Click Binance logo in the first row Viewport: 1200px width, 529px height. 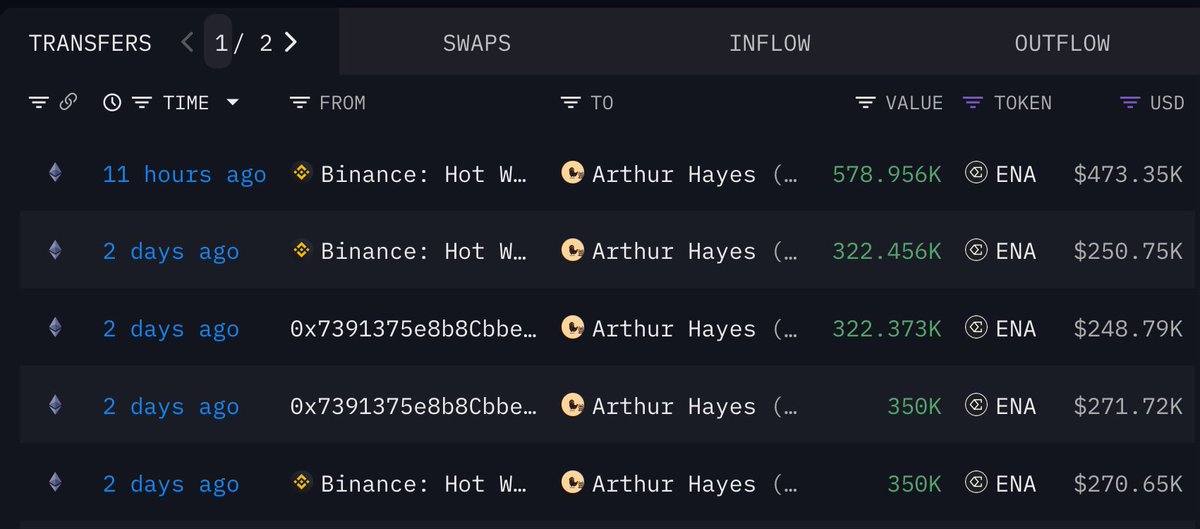301,173
